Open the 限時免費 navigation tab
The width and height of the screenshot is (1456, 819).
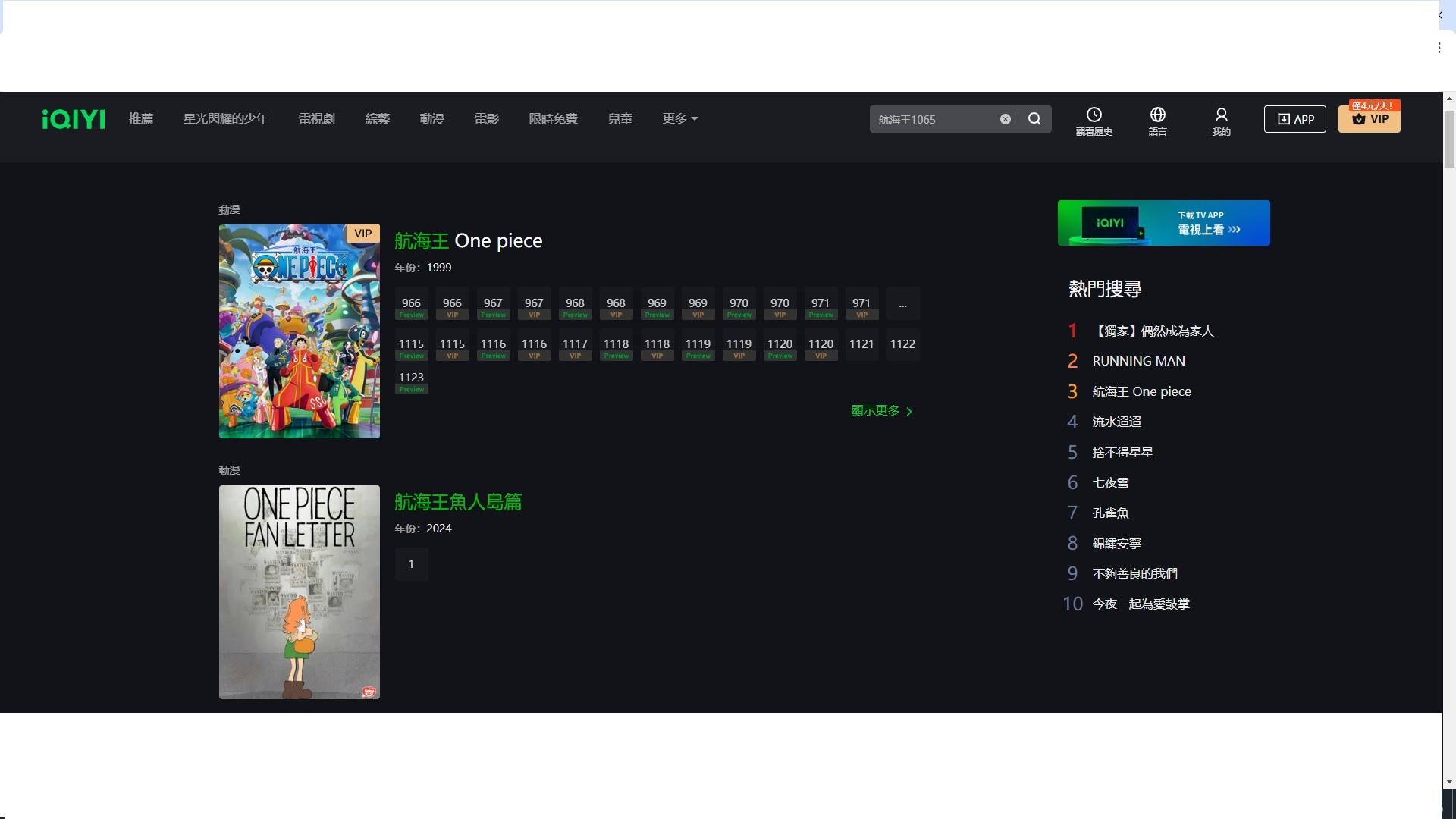554,119
